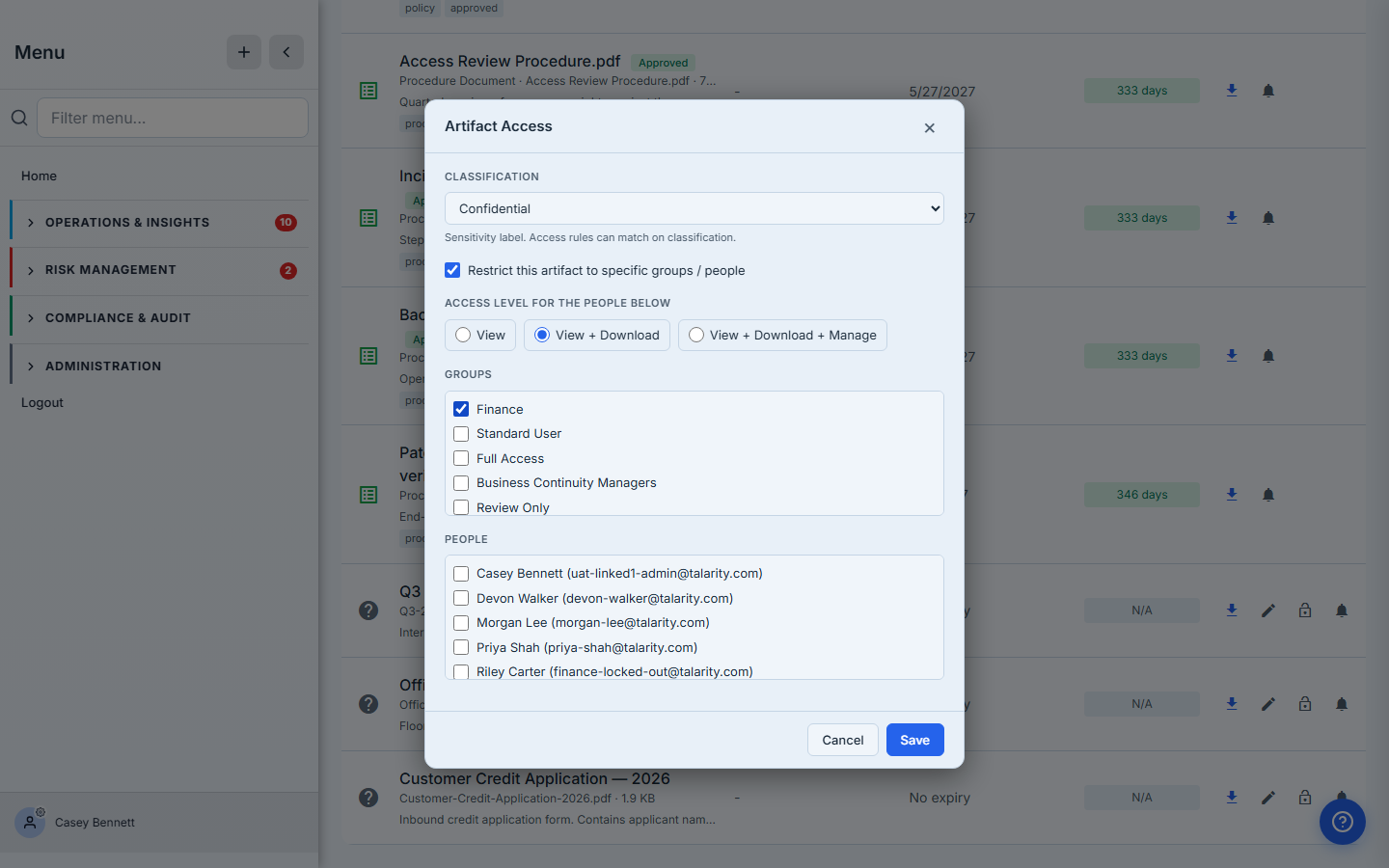Viewport: 1389px width, 868px height.
Task: Click bell icon in 346 days row
Action: tap(1268, 495)
